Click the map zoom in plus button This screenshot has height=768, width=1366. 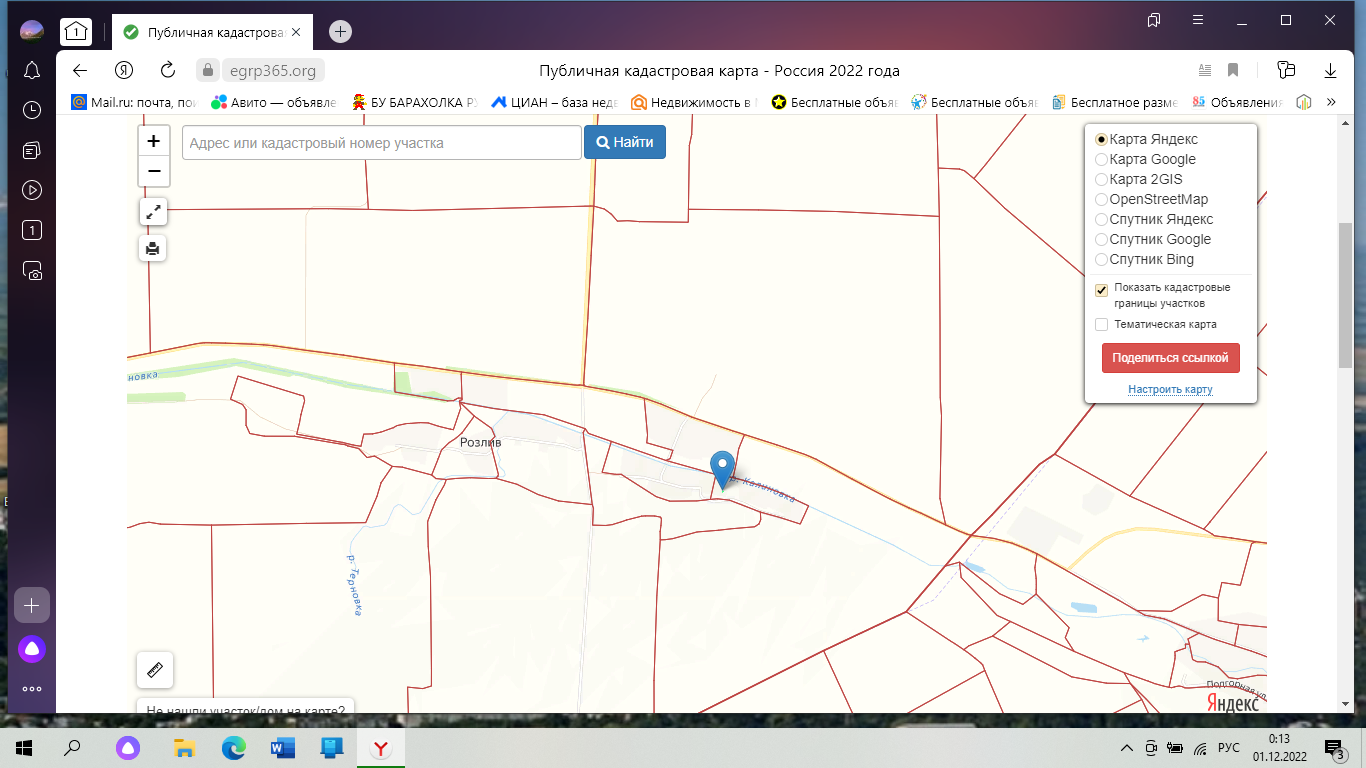pos(154,141)
